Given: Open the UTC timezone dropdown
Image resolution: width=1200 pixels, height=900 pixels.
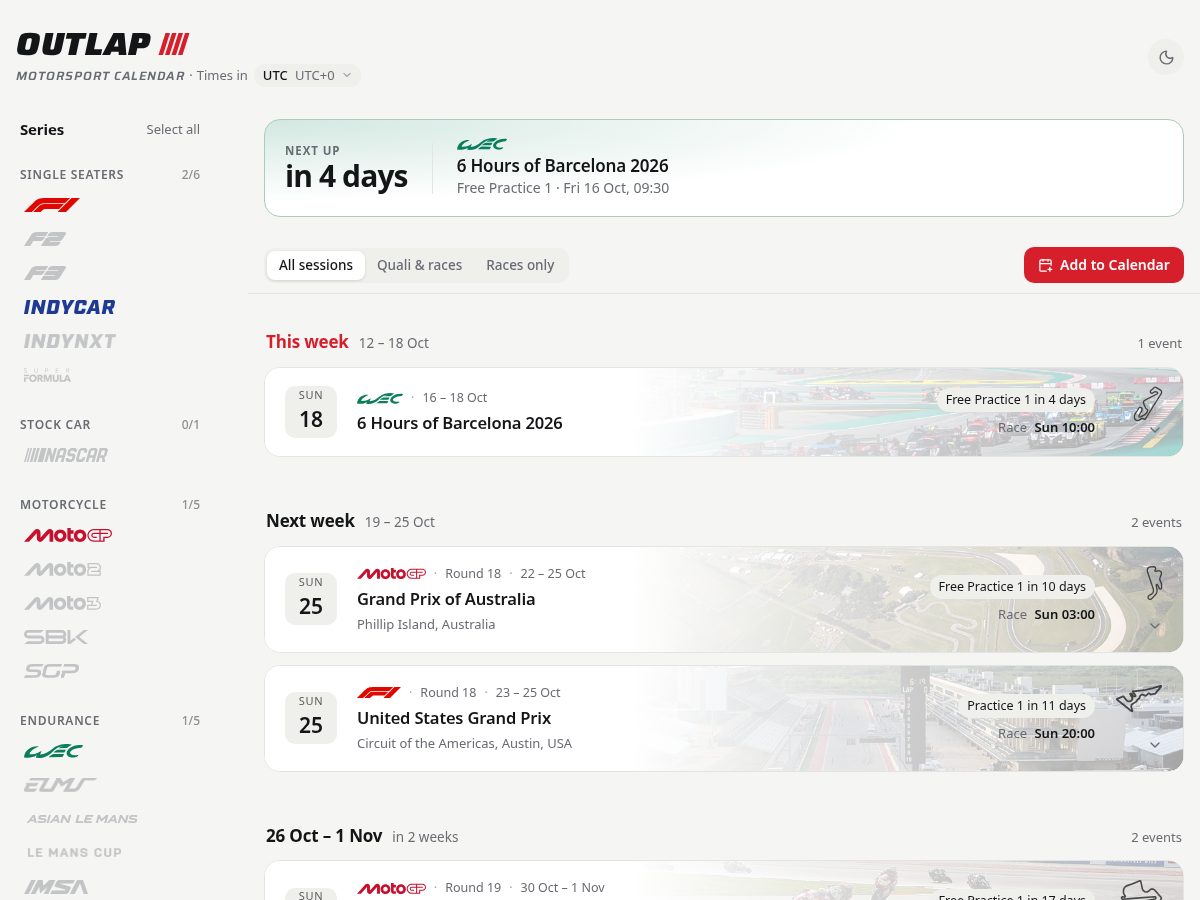Looking at the screenshot, I should pyautogui.click(x=307, y=75).
